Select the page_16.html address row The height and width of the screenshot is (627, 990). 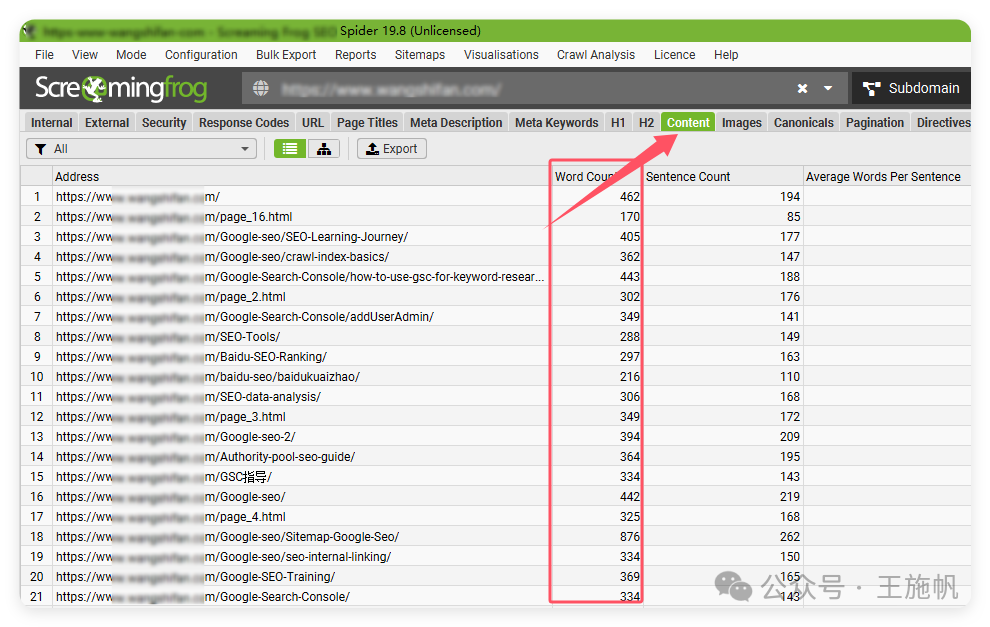[x=301, y=217]
